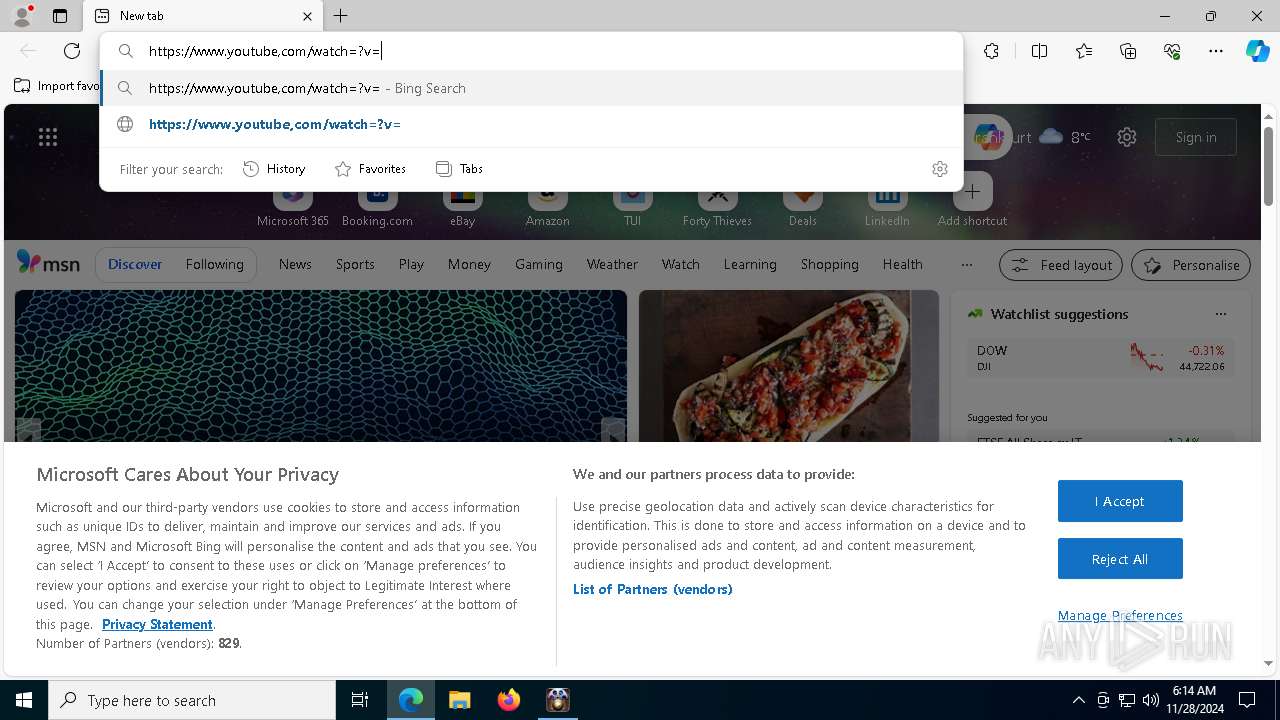Open Firefox from taskbar
Image resolution: width=1280 pixels, height=720 pixels.
pos(508,700)
